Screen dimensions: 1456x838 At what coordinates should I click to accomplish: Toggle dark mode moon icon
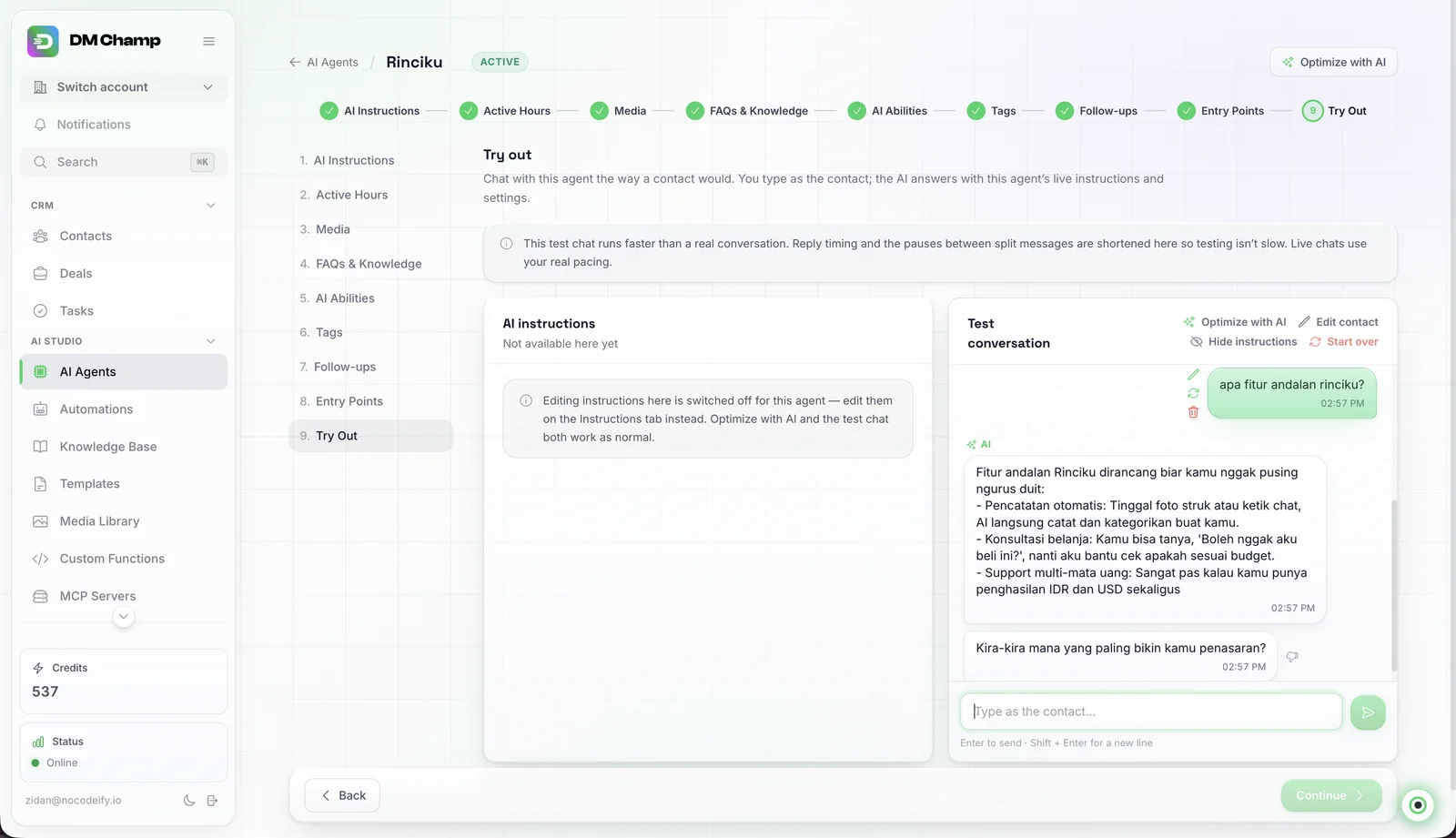[x=189, y=801]
